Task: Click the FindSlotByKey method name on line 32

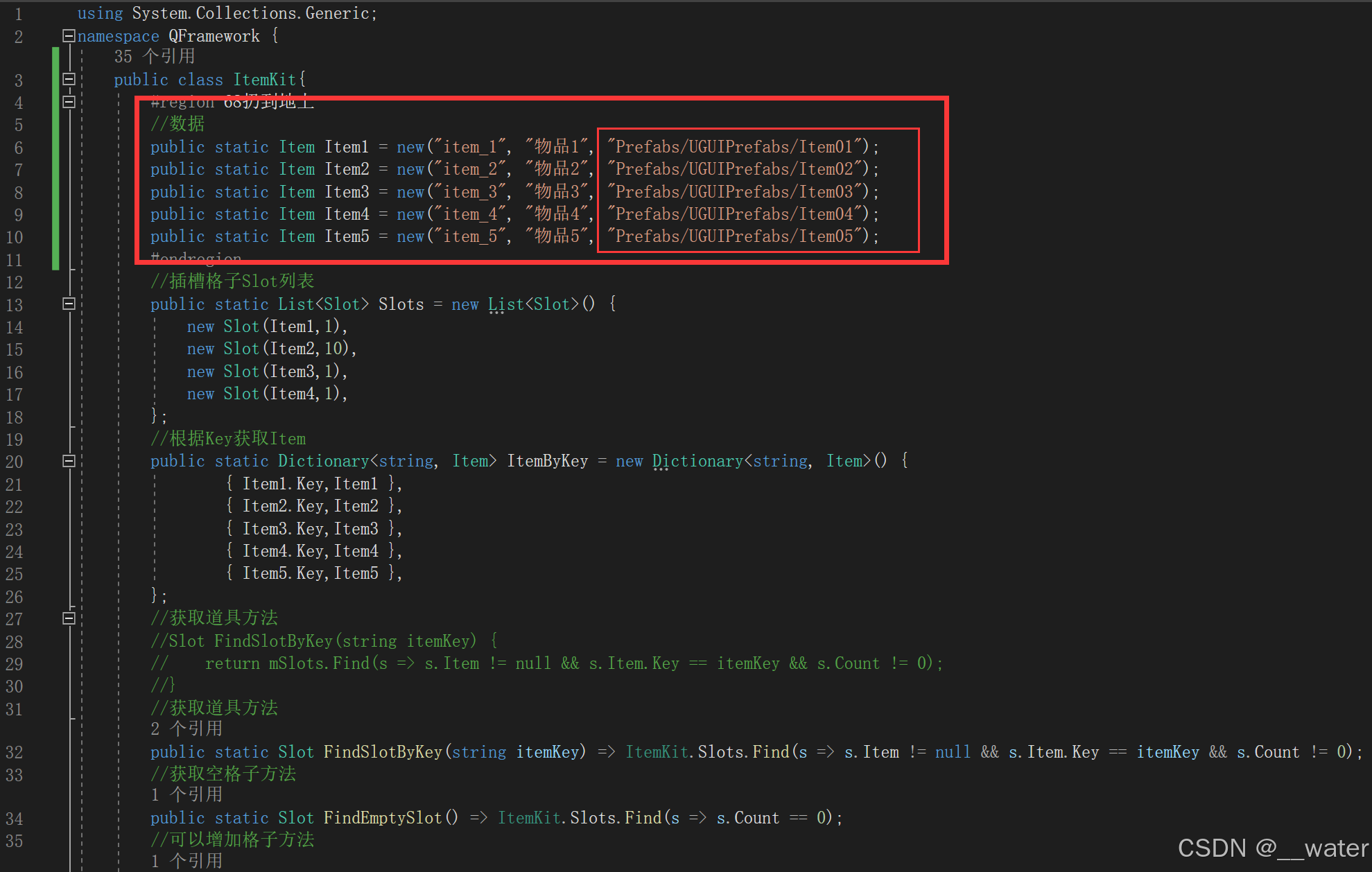Action: pyautogui.click(x=383, y=752)
